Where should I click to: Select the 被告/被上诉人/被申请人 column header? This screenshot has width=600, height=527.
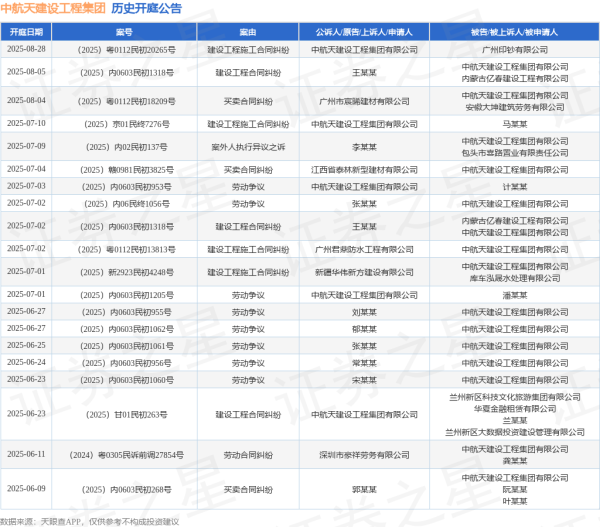(514, 32)
